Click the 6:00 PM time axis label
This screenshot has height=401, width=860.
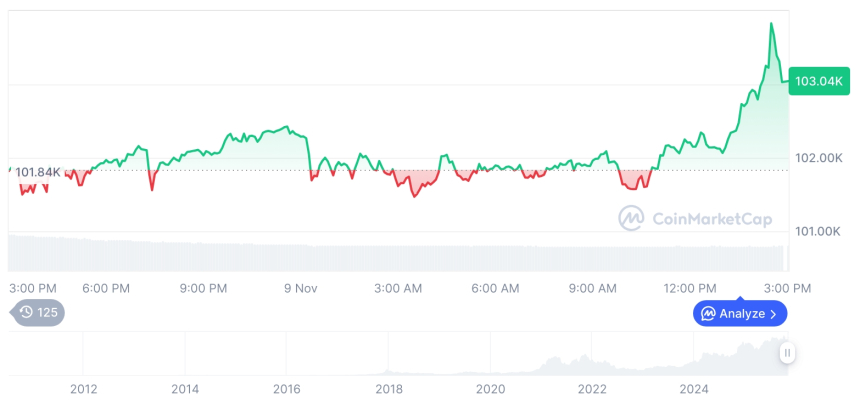pos(106,288)
